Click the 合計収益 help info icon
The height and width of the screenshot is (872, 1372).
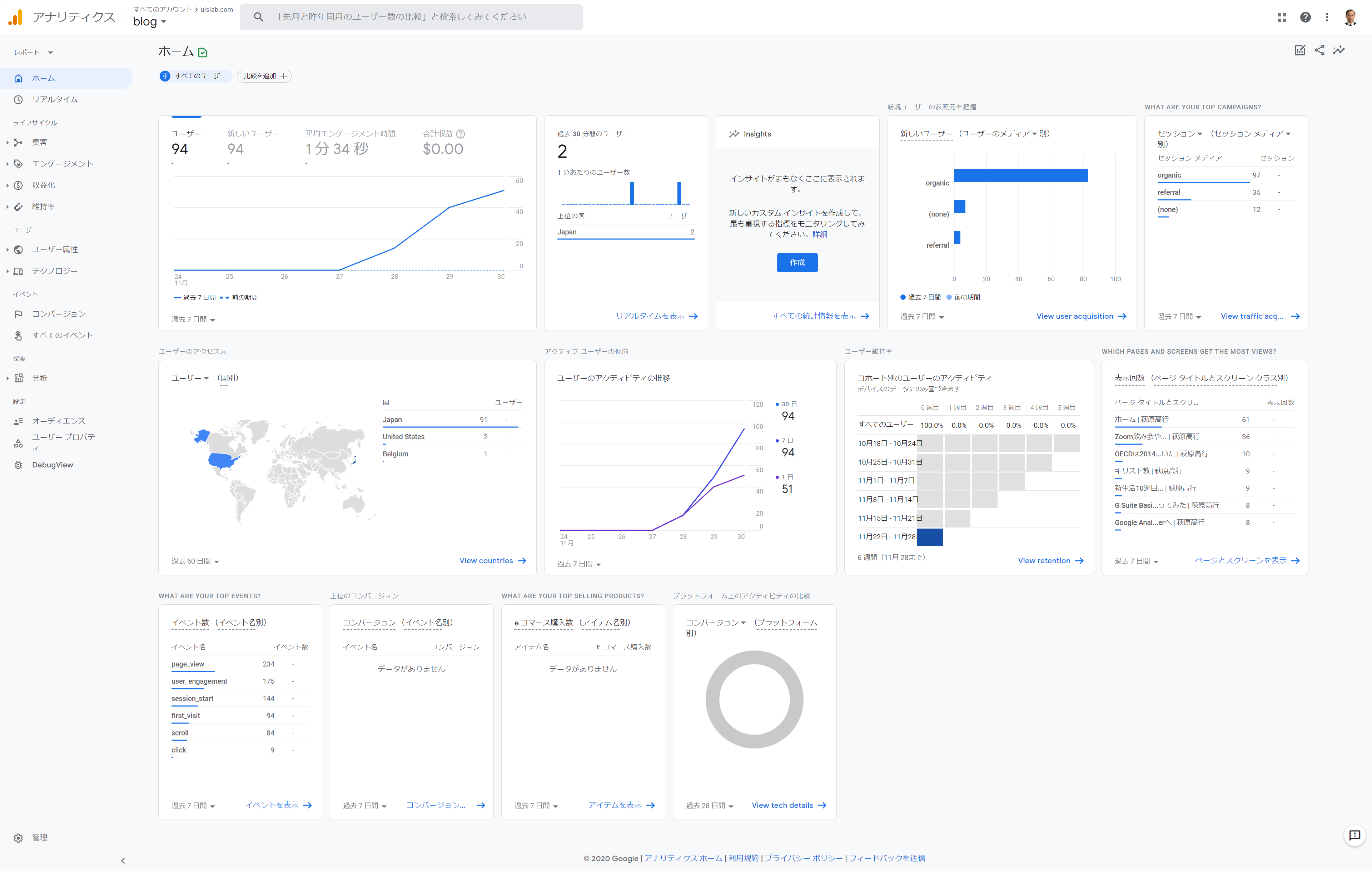[x=461, y=134]
